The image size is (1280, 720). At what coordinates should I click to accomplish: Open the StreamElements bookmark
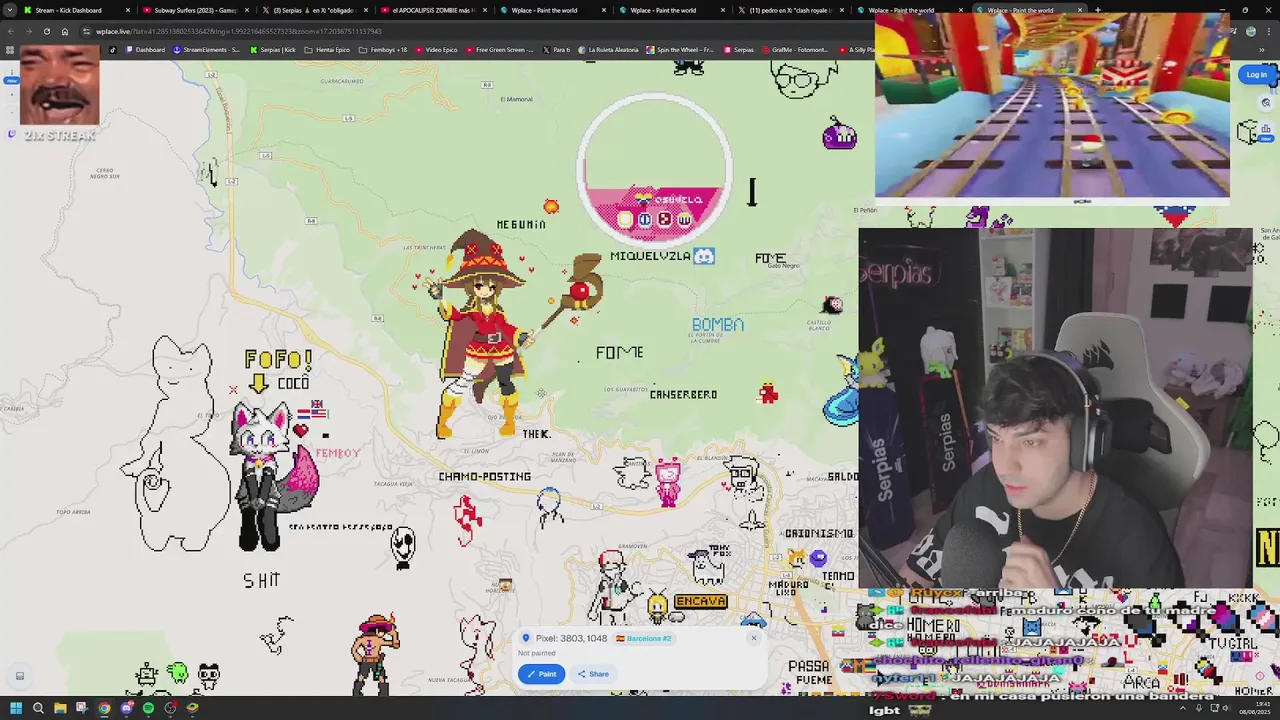pos(207,50)
